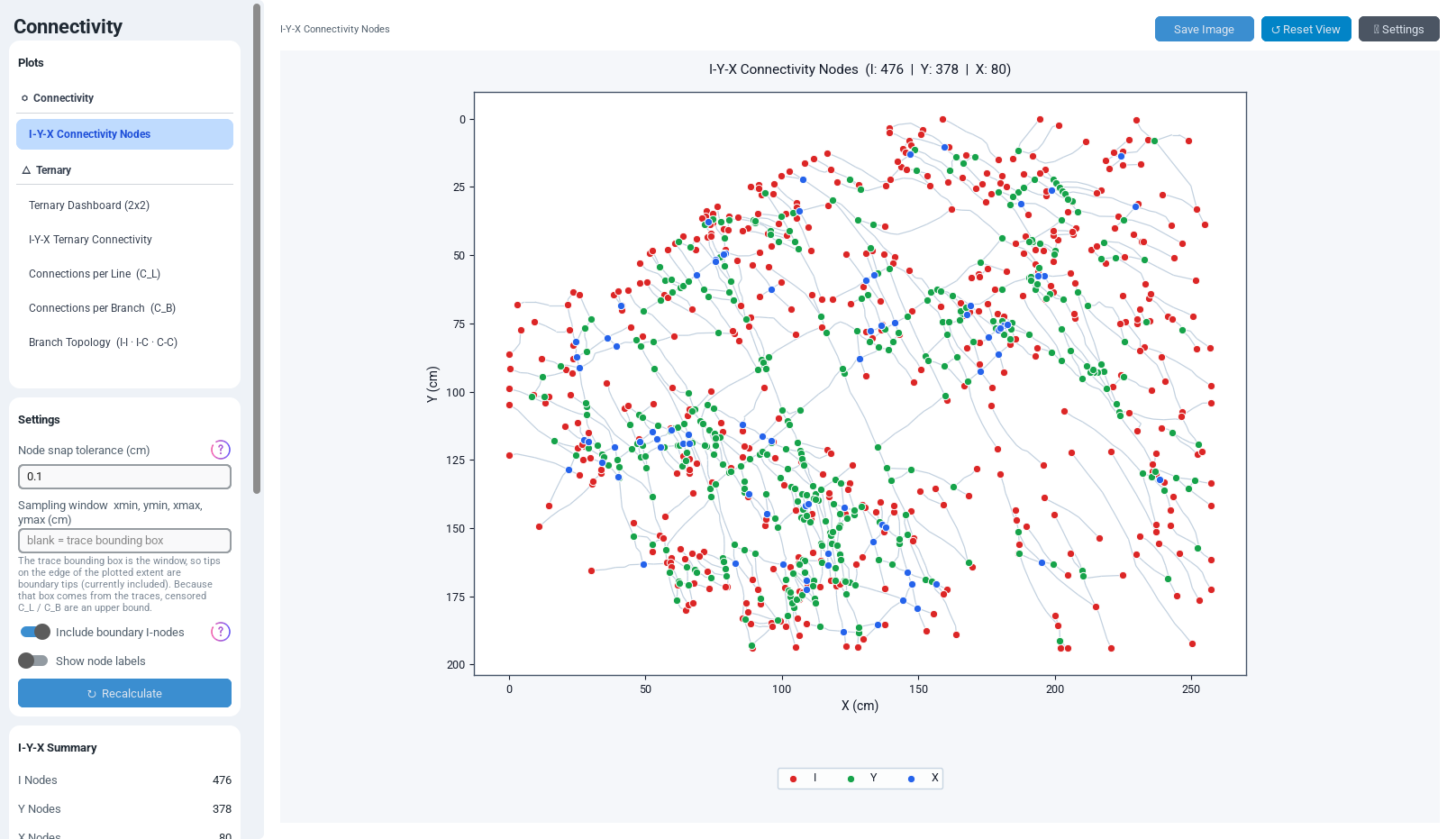Image resolution: width=1456 pixels, height=839 pixels.
Task: Open help for Node snap tolerance
Action: point(221,450)
